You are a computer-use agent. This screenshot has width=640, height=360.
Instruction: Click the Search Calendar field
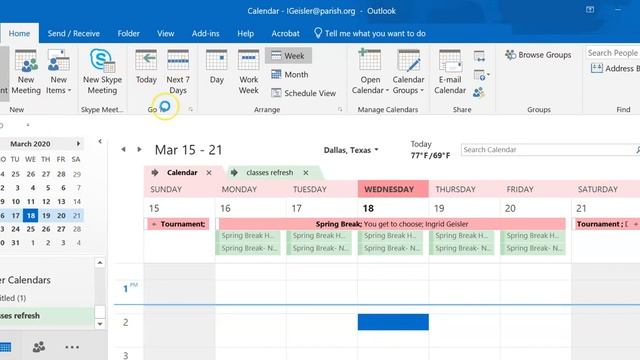point(549,150)
